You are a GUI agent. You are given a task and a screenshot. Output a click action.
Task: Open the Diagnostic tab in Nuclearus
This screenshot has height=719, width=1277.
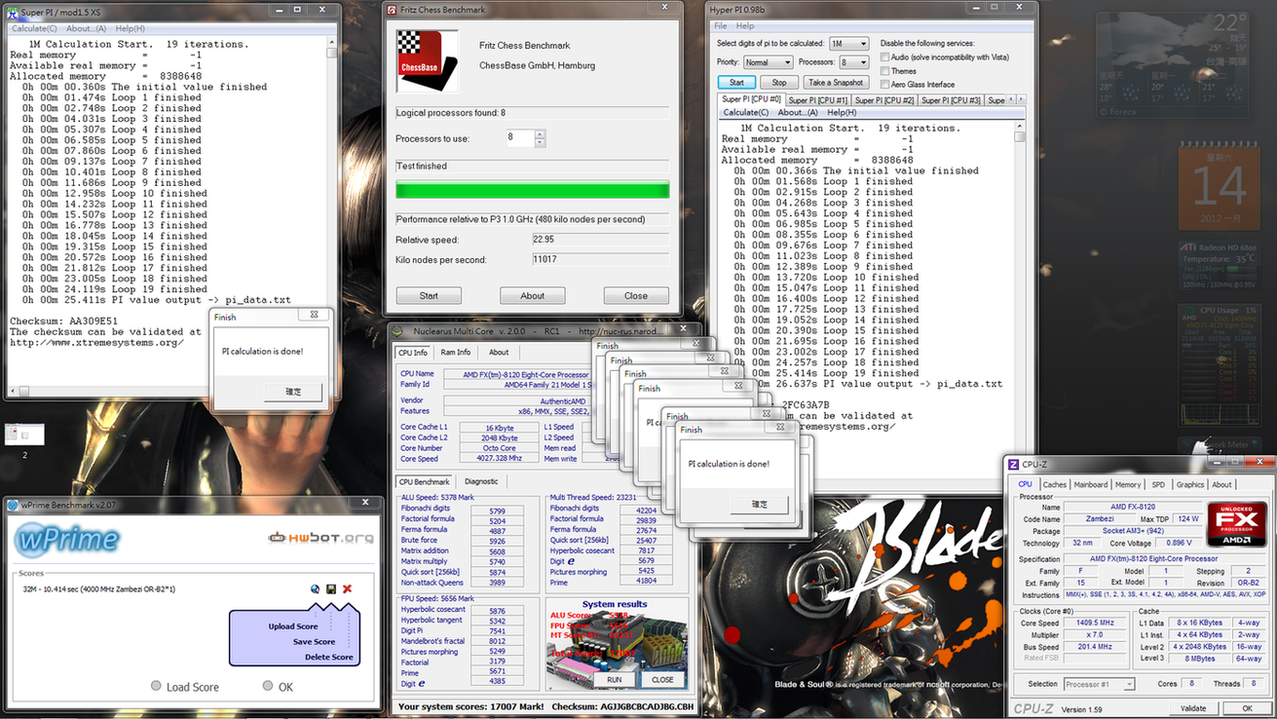click(482, 481)
